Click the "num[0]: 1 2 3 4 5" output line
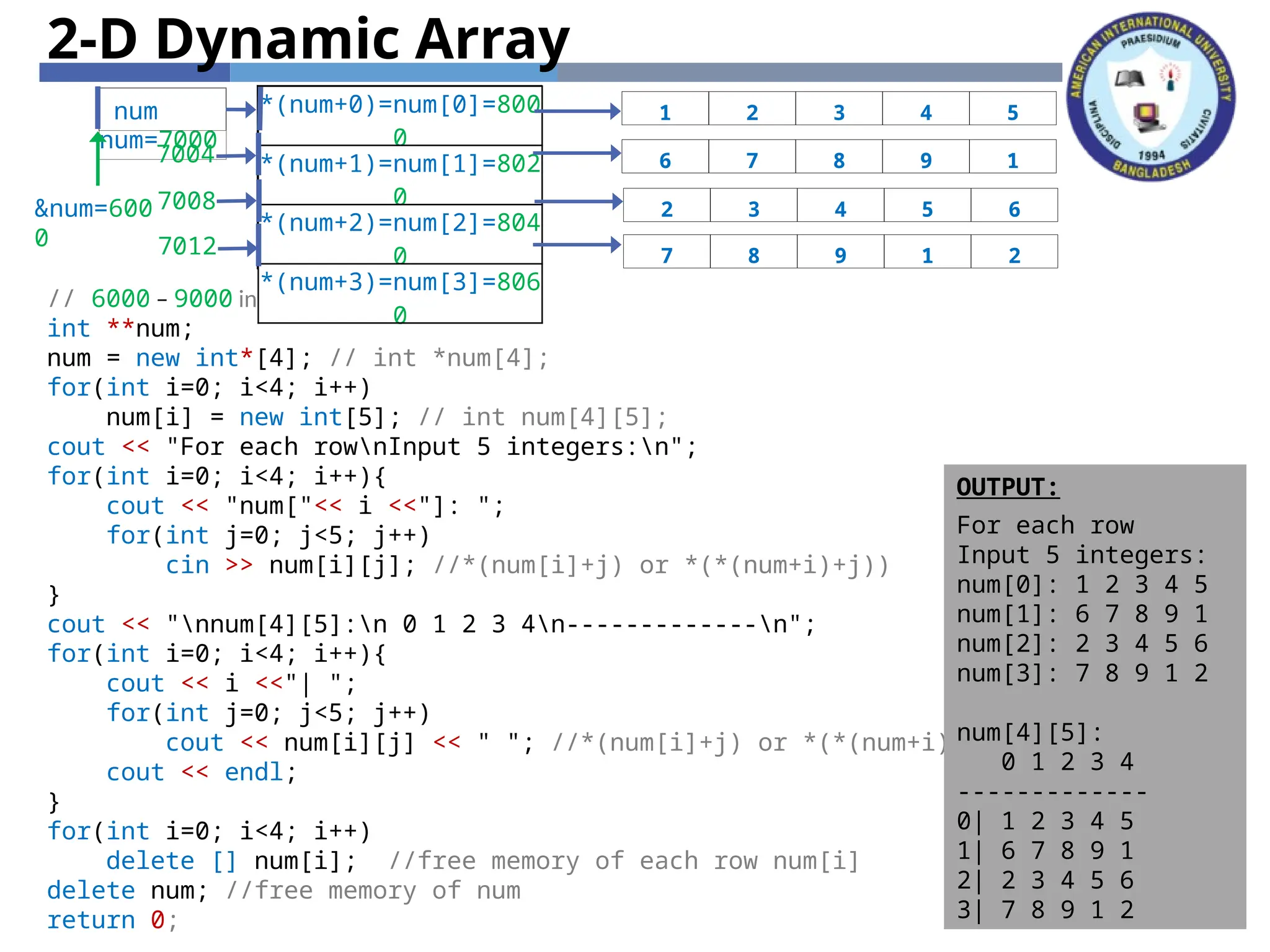The height and width of the screenshot is (952, 1270). click(x=1082, y=584)
